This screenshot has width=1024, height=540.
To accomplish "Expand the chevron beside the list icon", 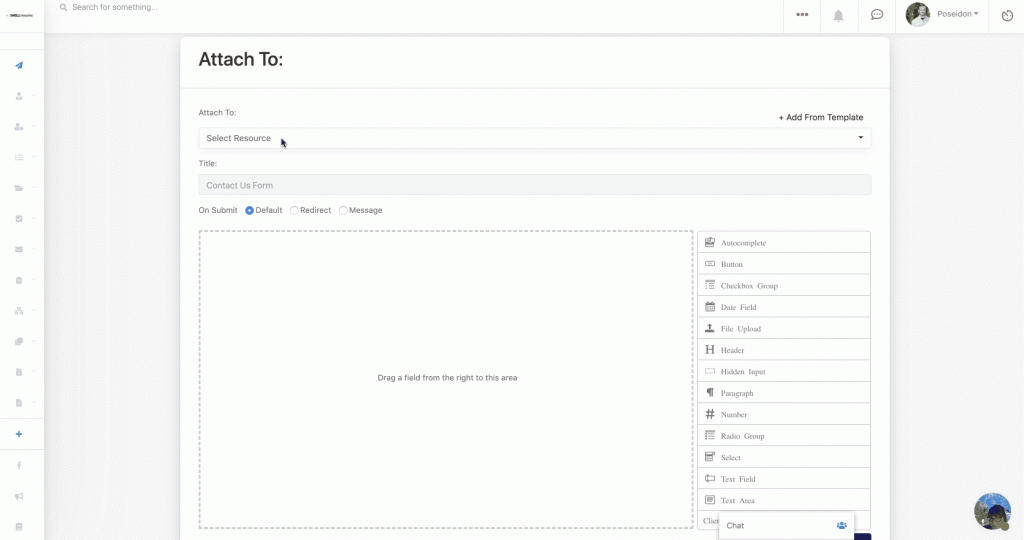I will [x=34, y=157].
